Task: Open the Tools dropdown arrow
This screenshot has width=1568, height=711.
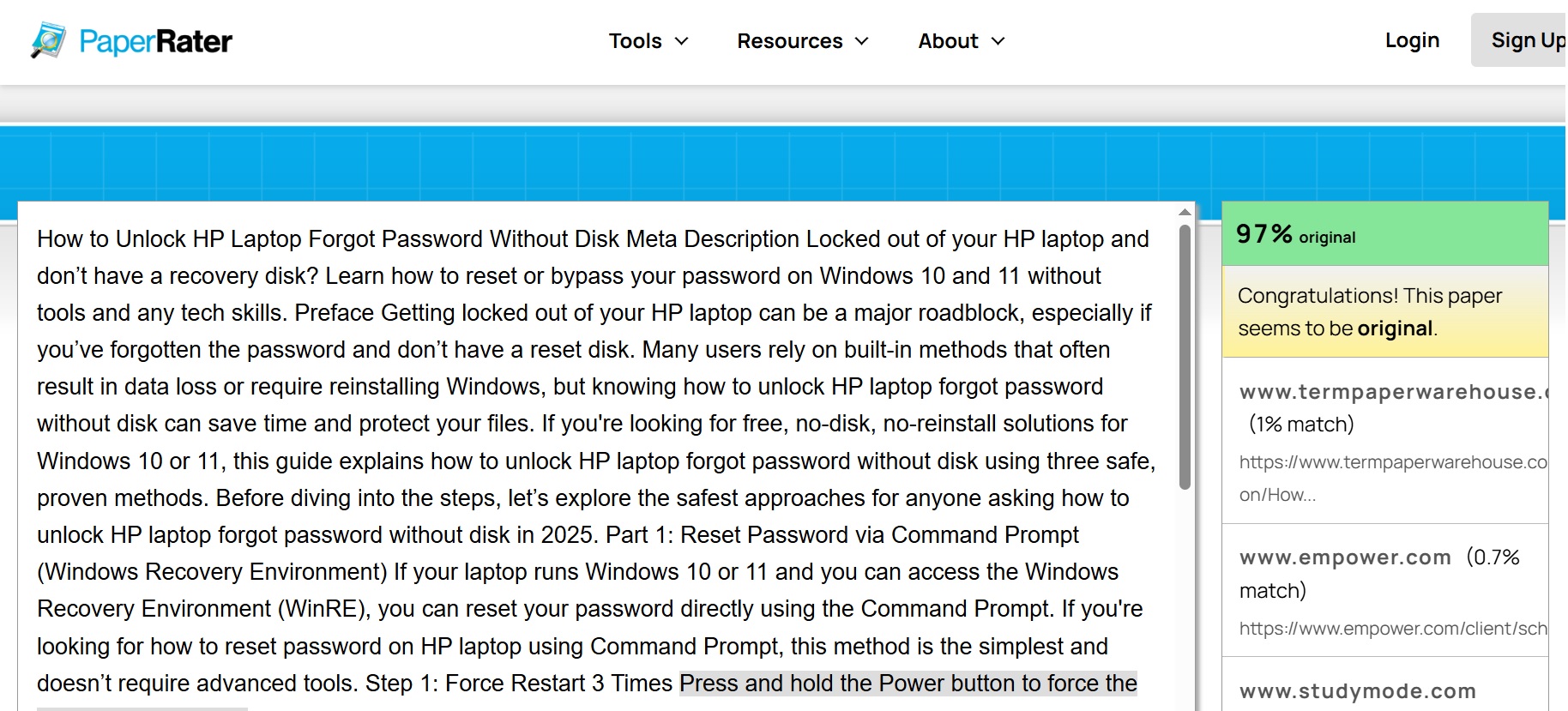Action: (682, 41)
